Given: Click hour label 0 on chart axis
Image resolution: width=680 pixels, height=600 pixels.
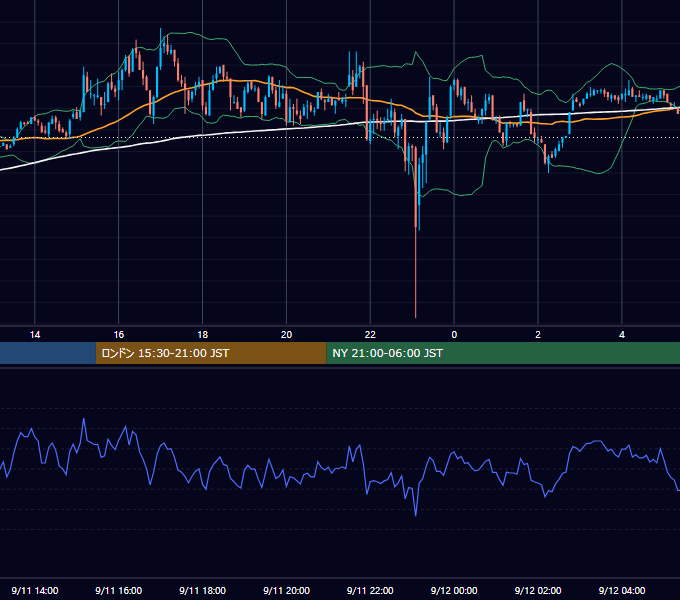Looking at the screenshot, I should pos(454,335).
